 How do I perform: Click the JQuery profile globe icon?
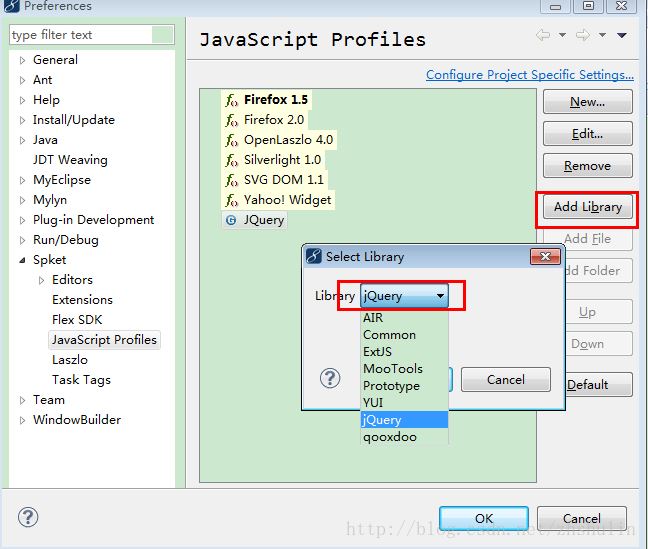(231, 220)
